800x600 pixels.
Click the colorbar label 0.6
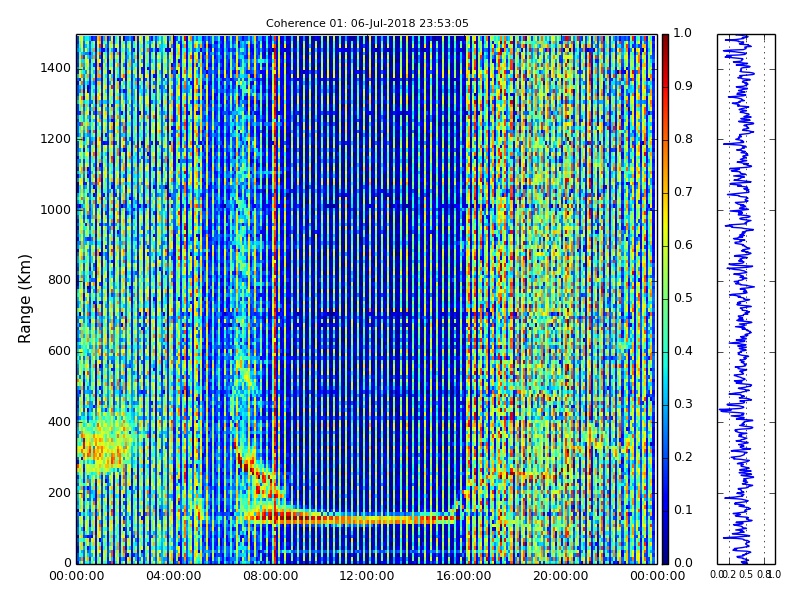[683, 245]
